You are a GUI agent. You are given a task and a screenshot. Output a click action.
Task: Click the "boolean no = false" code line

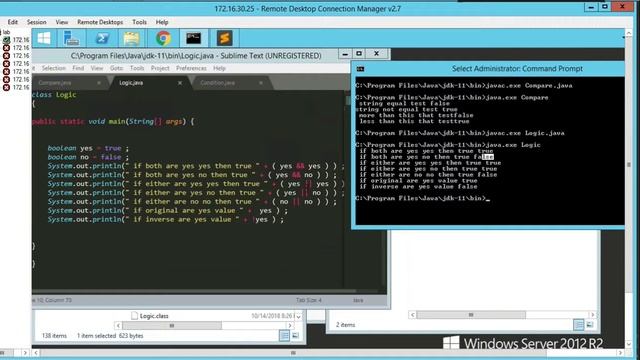coord(88,157)
